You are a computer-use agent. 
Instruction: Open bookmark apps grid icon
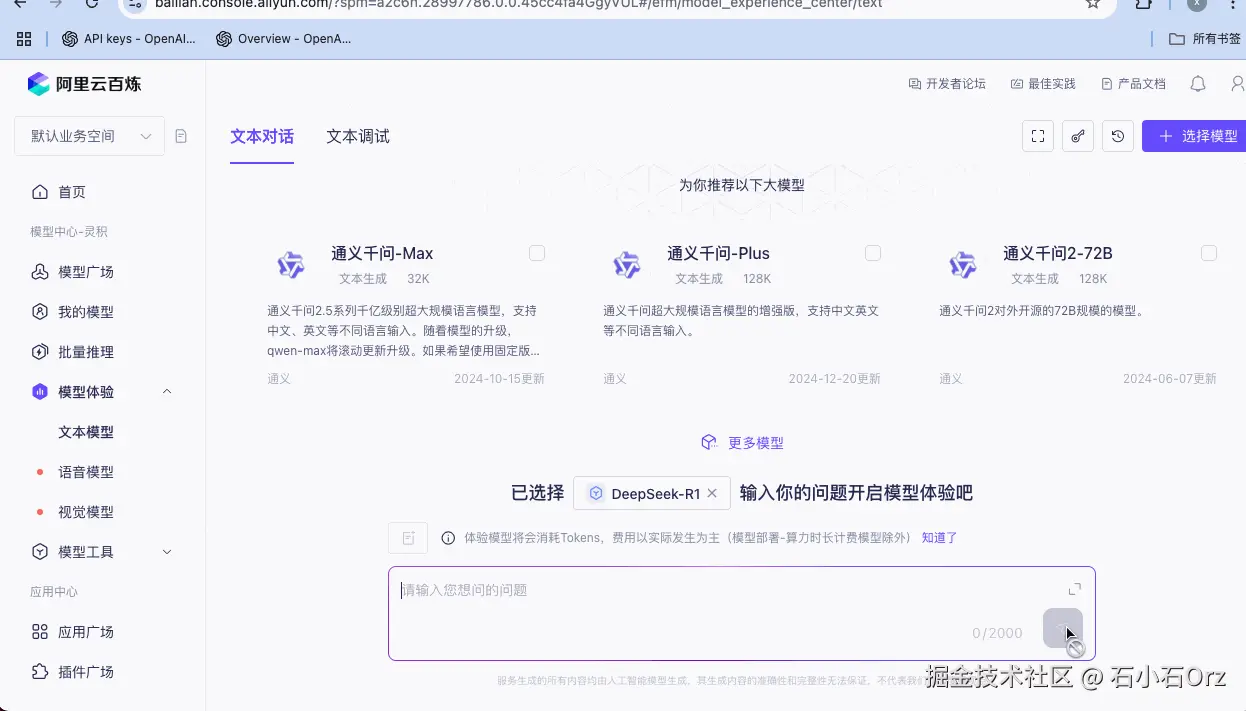click(x=25, y=39)
